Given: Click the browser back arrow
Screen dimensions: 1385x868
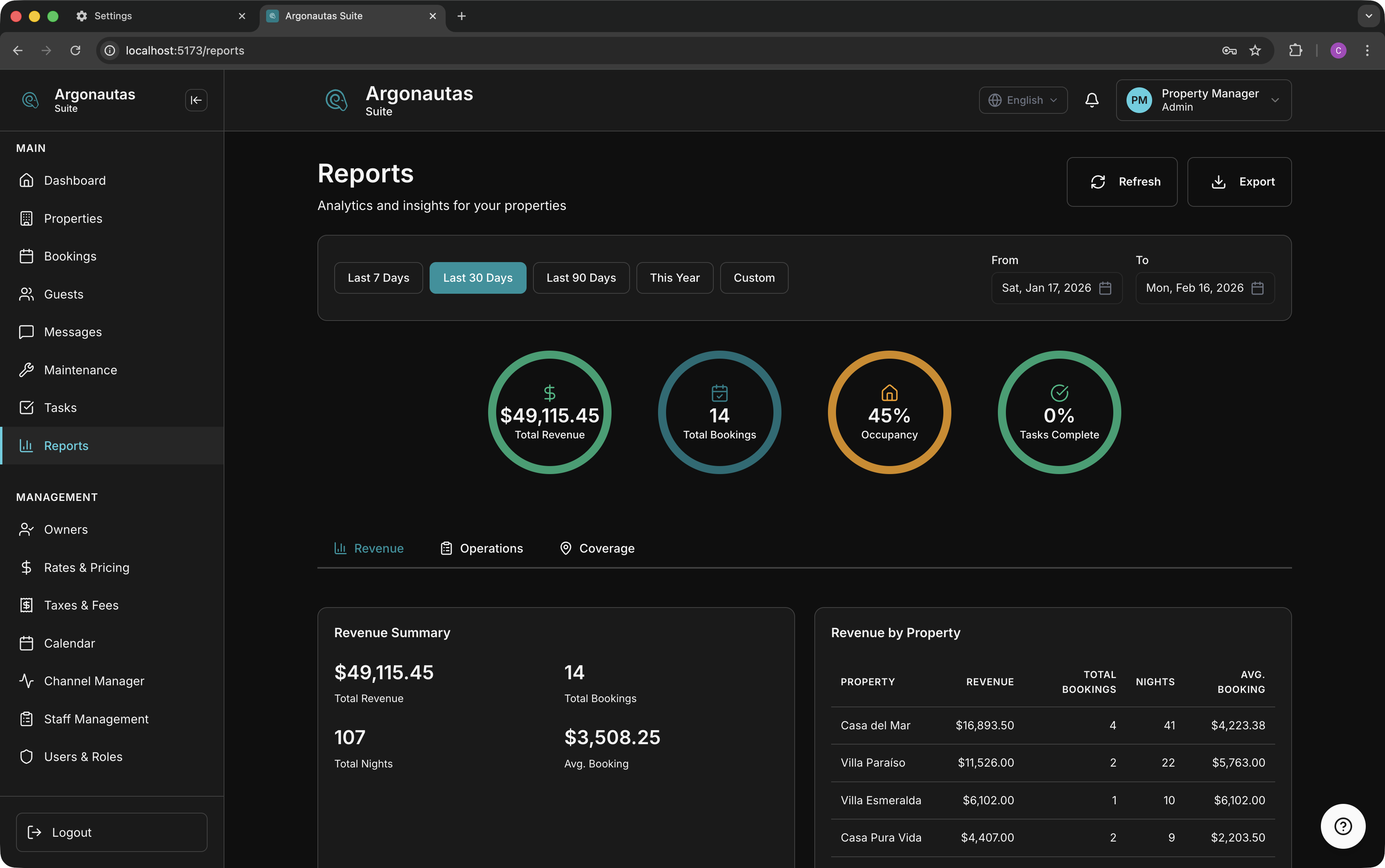Looking at the screenshot, I should [18, 50].
